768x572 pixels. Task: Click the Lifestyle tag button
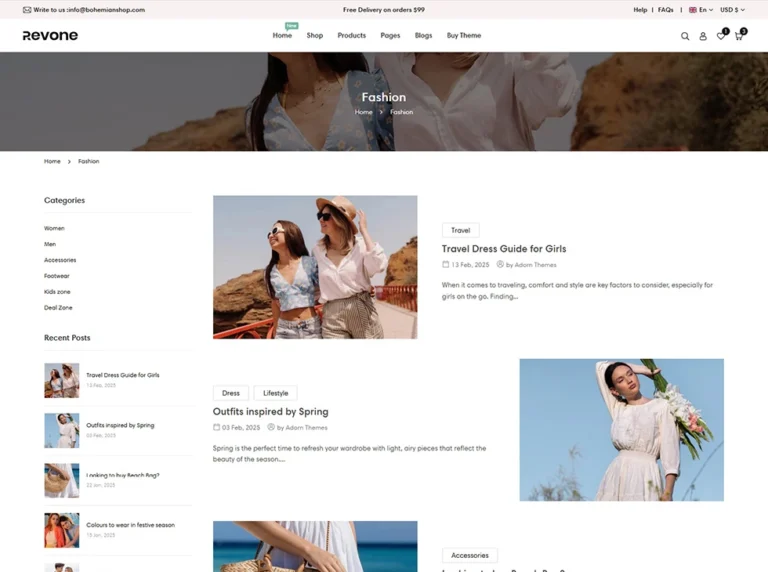[x=276, y=393]
